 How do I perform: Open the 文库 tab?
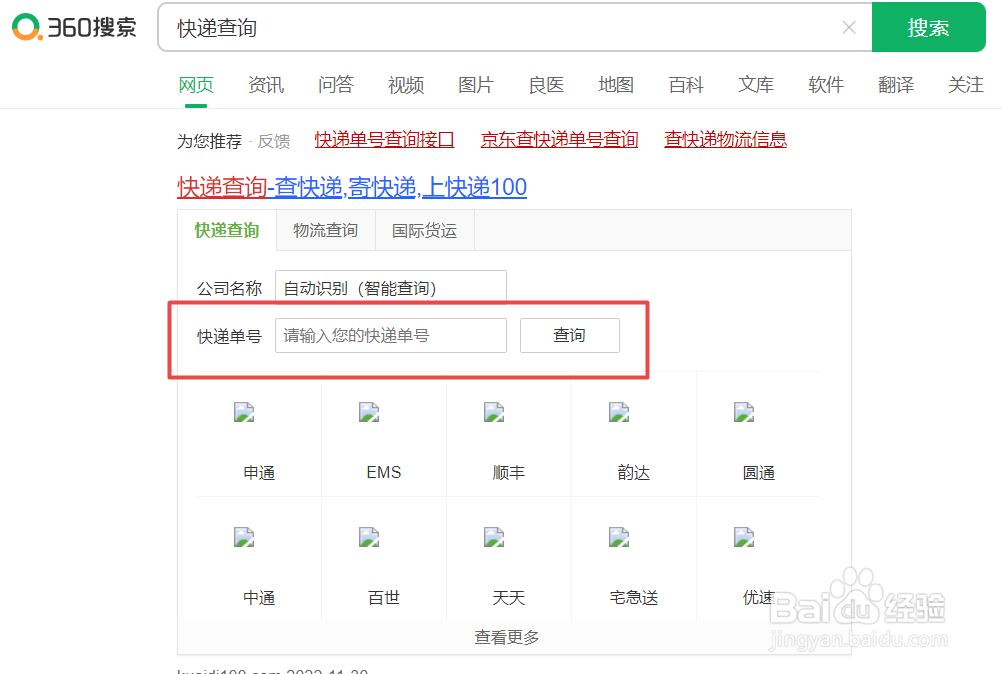coord(755,84)
